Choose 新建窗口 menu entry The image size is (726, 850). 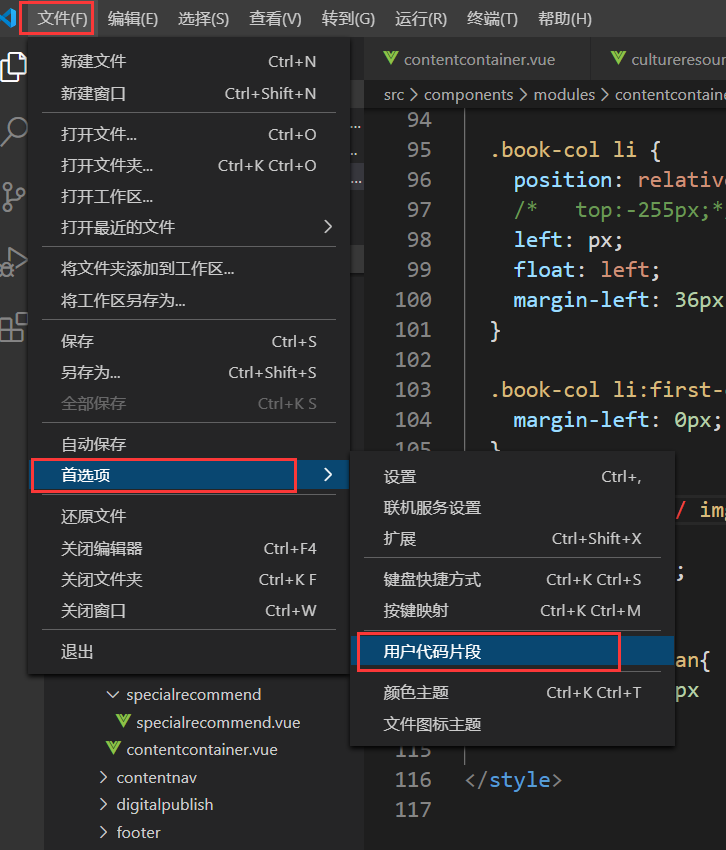[189, 93]
